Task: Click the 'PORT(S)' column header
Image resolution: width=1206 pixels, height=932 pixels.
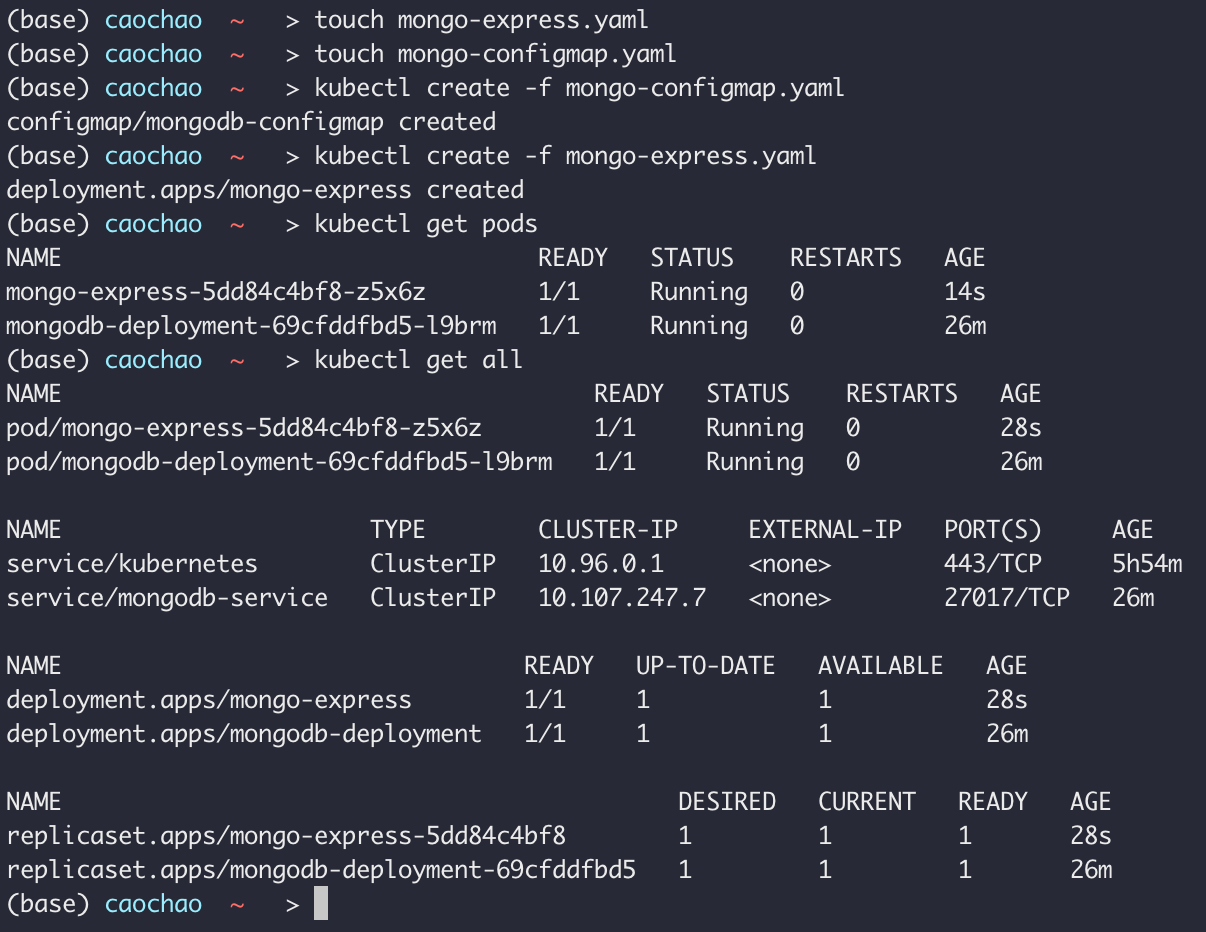Action: (x=993, y=530)
